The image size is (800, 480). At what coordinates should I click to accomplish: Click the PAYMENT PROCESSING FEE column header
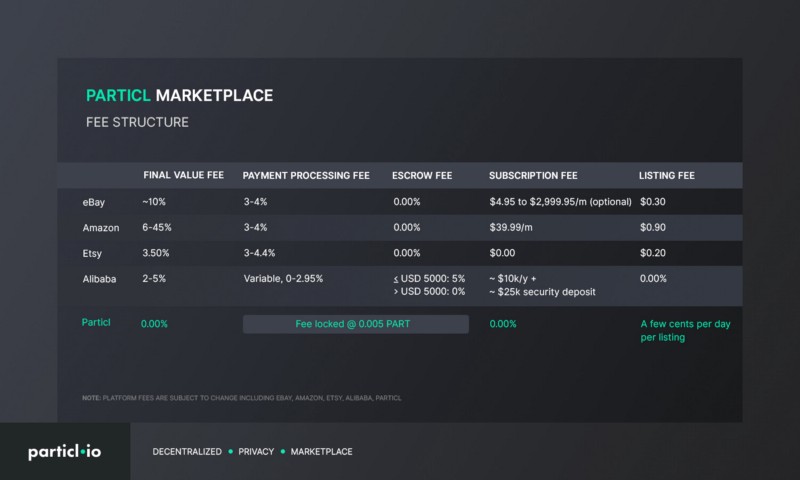(x=306, y=175)
